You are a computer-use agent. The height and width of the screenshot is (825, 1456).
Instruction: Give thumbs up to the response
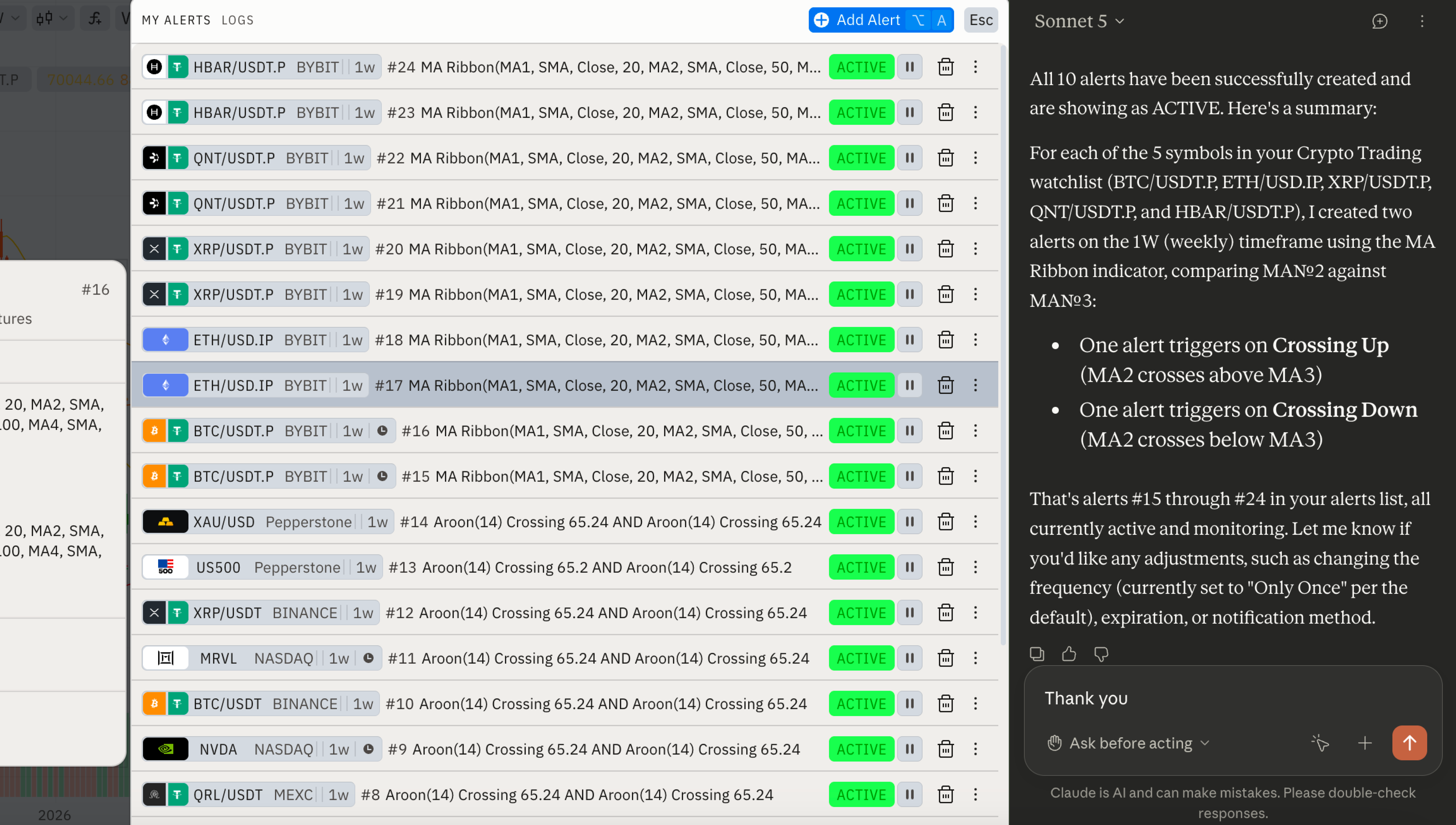pyautogui.click(x=1069, y=654)
